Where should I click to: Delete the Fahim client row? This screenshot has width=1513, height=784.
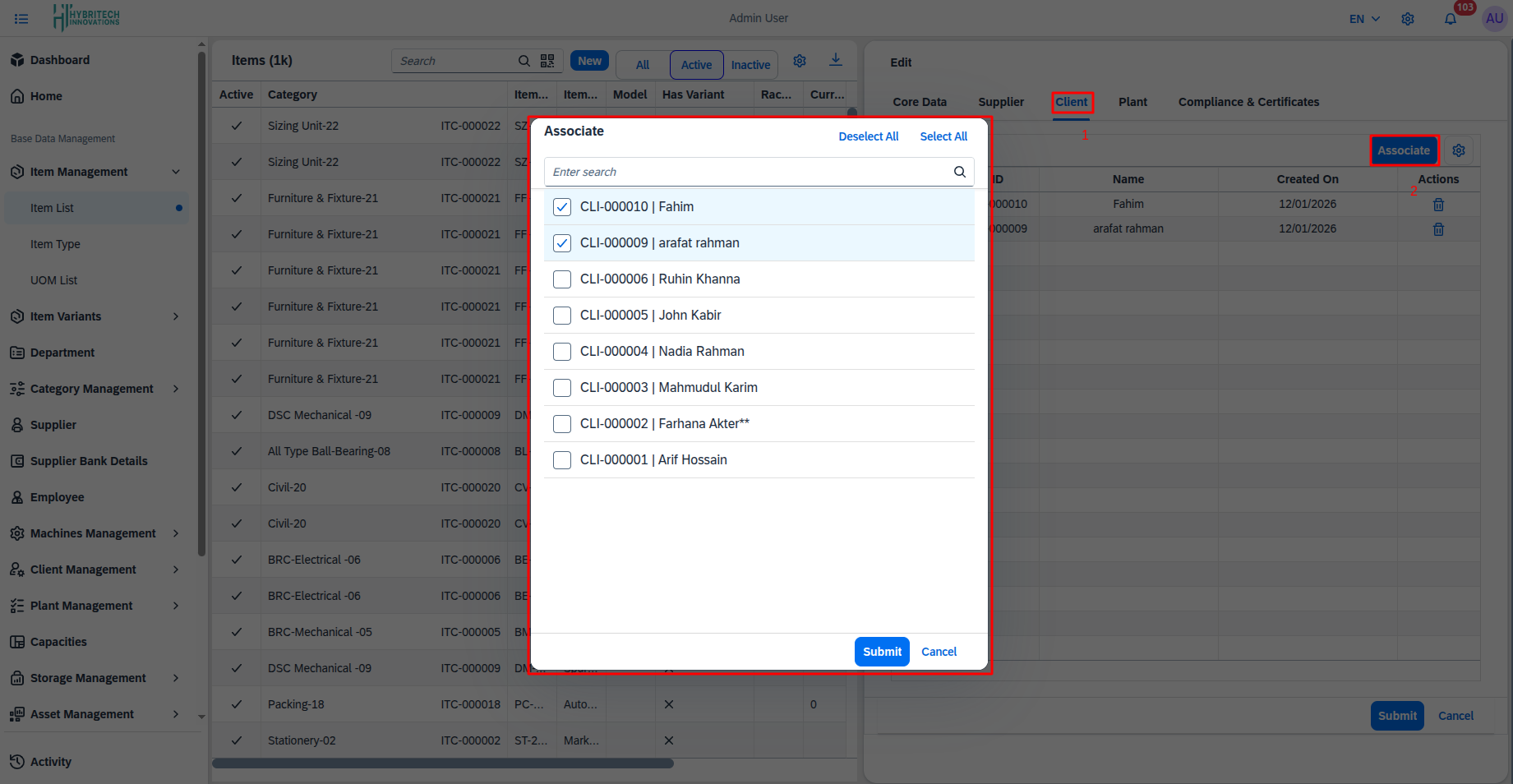tap(1438, 205)
